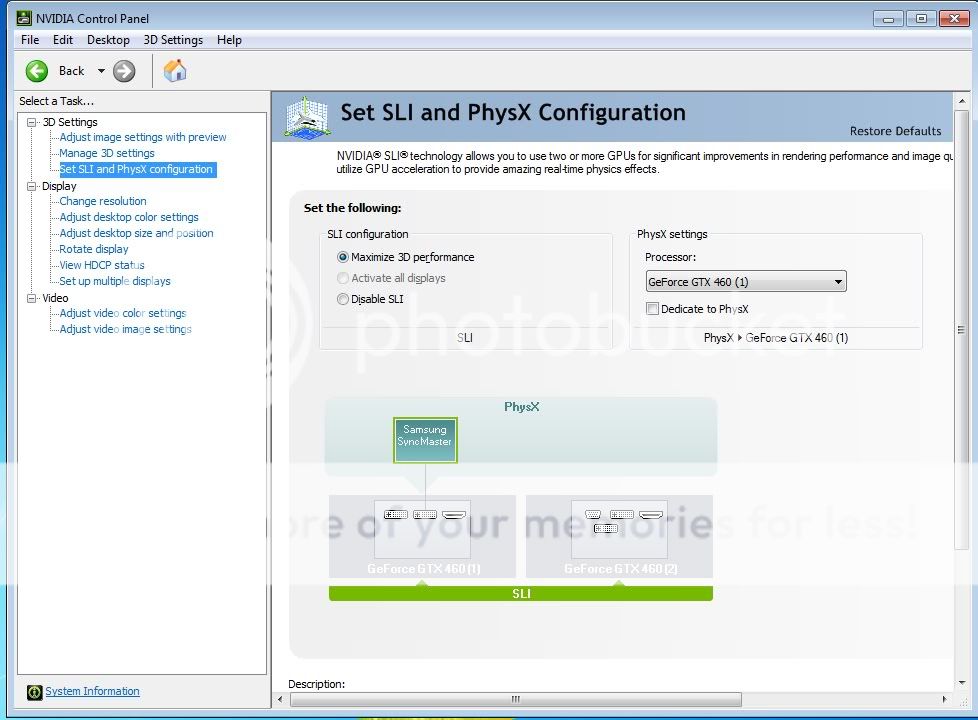Image resolution: width=978 pixels, height=720 pixels.
Task: Click the horizontal scrollbar thumb
Action: click(516, 699)
